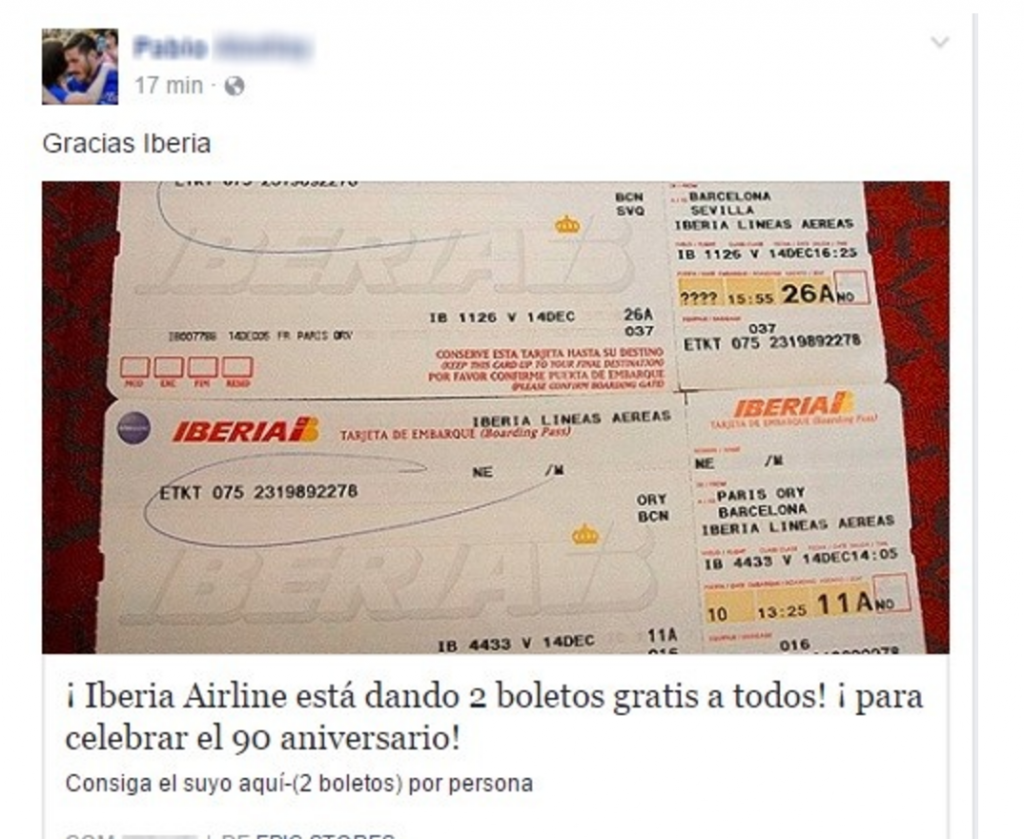Viewport: 1024px width, 839px height.
Task: Click the lower pass ETKT 075 2319892278 number
Action: click(x=259, y=492)
